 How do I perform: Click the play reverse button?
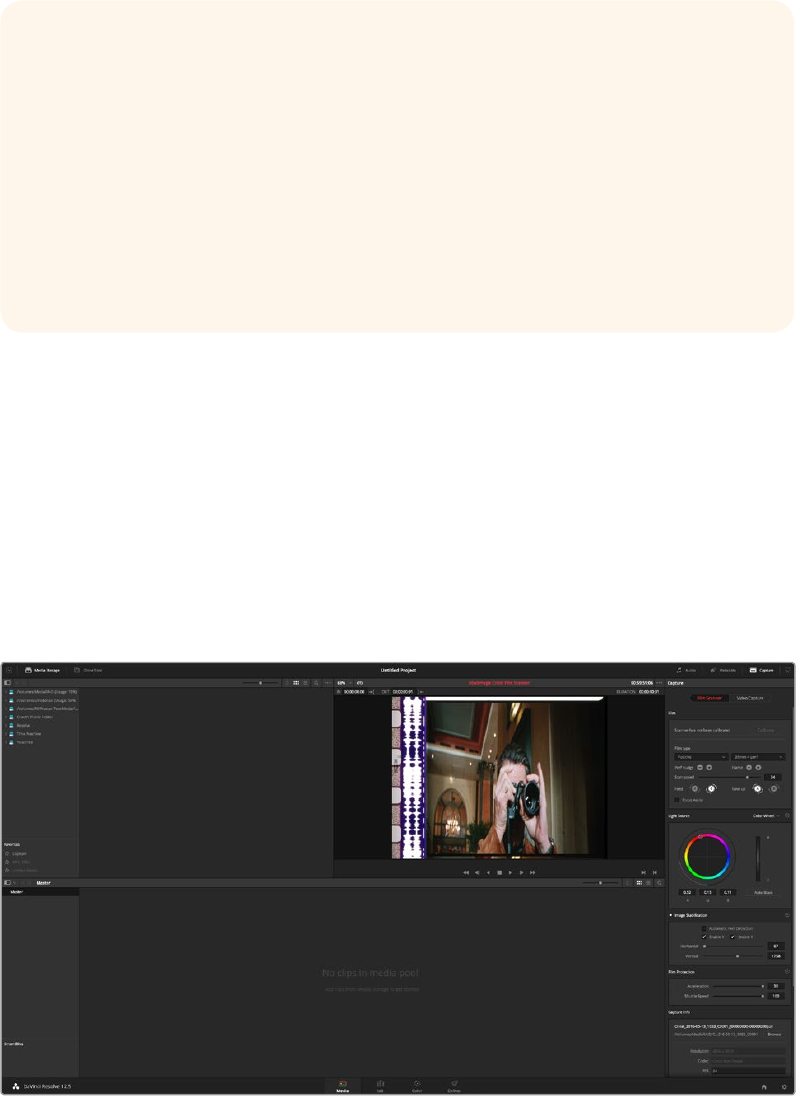pyautogui.click(x=488, y=872)
